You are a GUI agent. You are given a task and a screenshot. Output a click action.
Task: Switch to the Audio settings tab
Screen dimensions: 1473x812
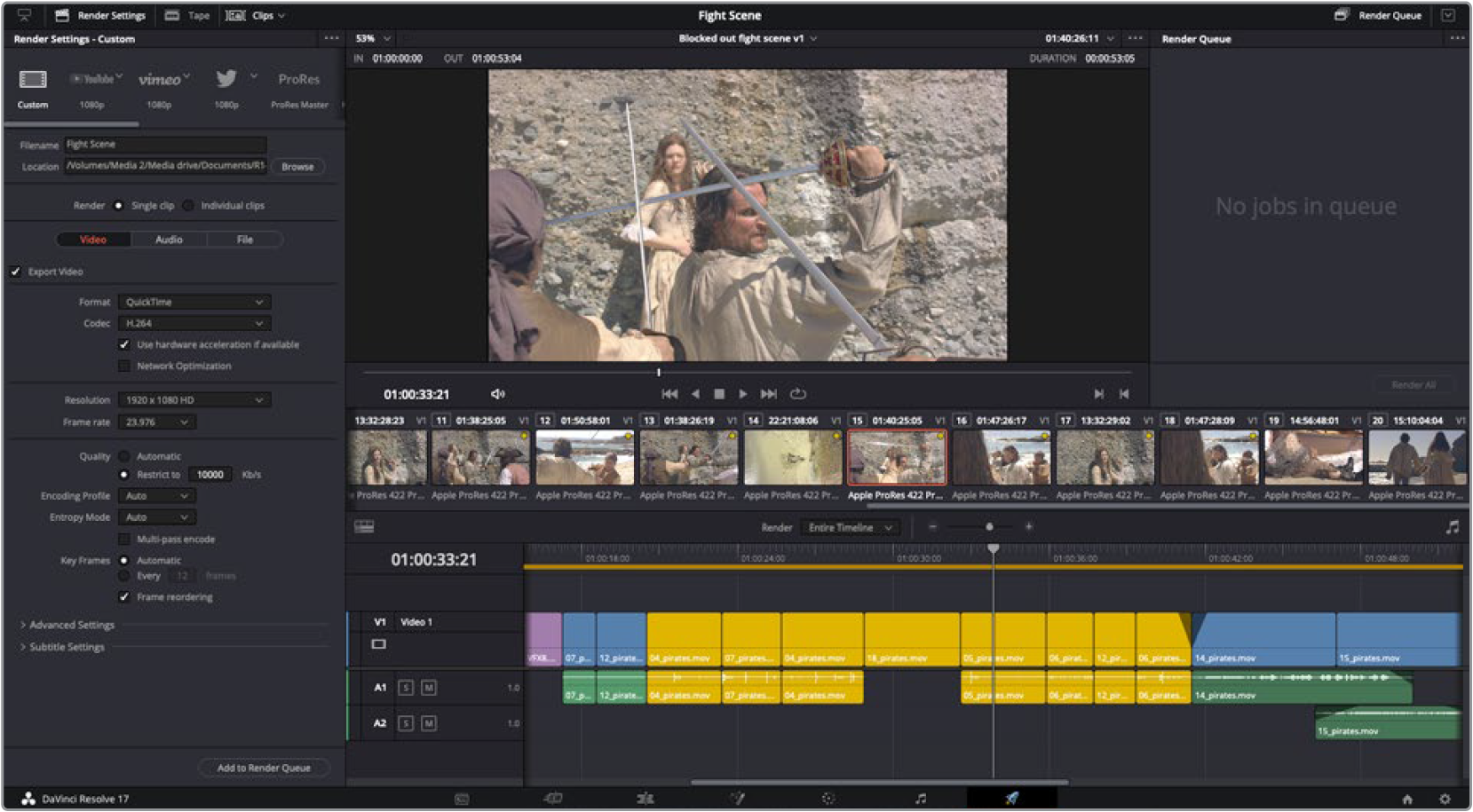[169, 240]
